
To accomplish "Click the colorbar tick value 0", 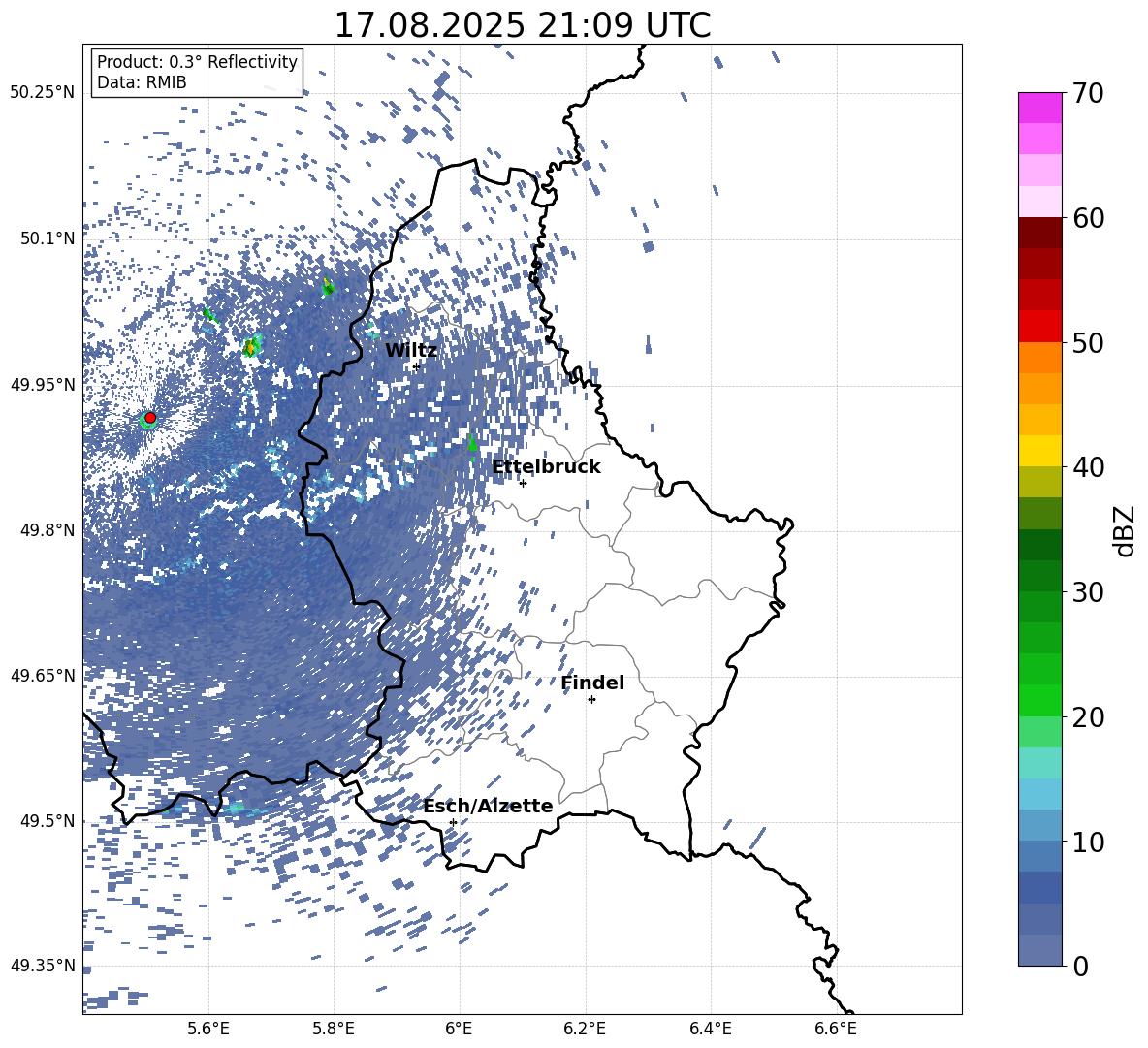I will point(1081,966).
